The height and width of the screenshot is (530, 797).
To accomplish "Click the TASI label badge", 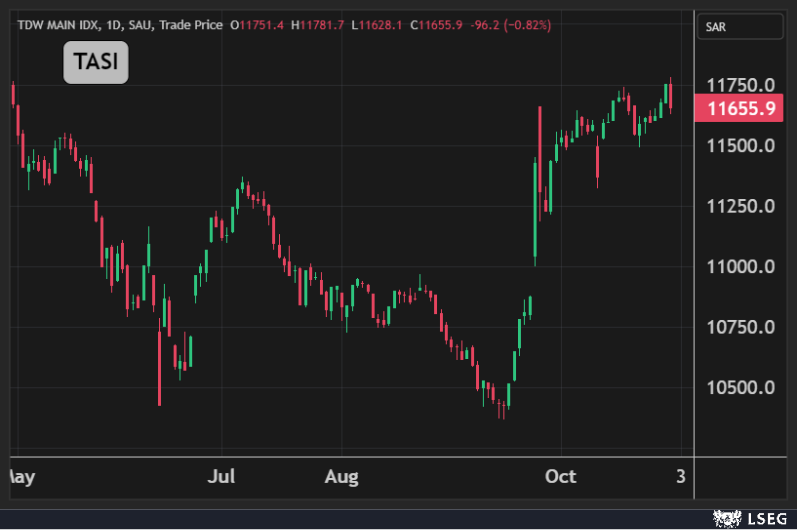I will [x=96, y=63].
